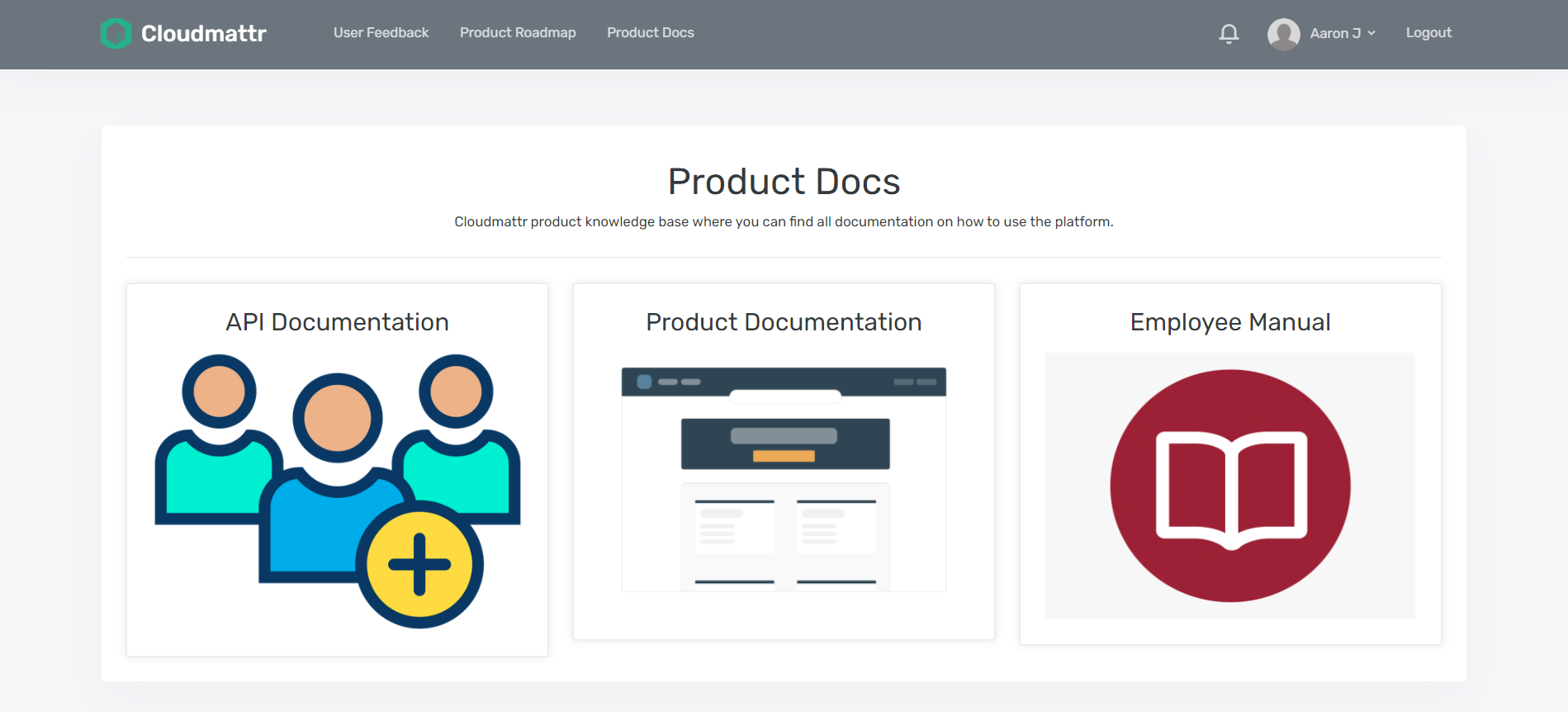Open the Product Documentation card title
1568x712 pixels.
tap(784, 322)
